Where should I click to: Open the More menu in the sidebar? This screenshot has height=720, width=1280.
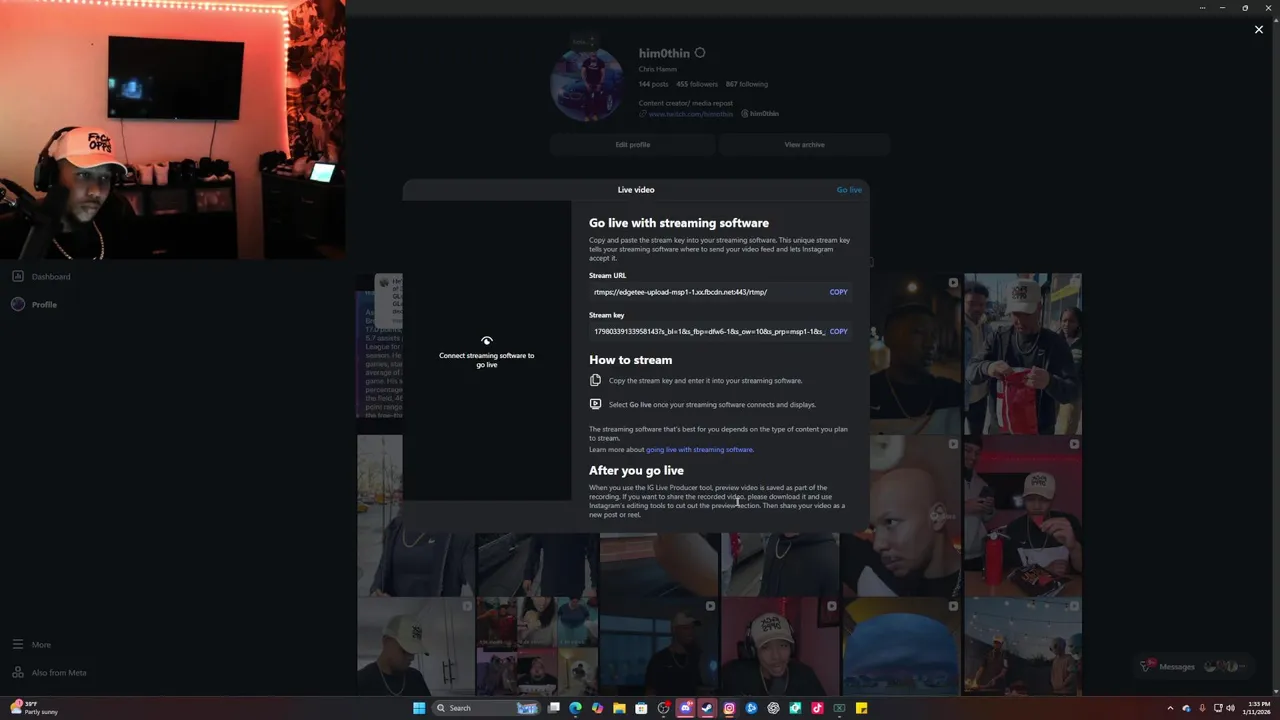point(30,645)
